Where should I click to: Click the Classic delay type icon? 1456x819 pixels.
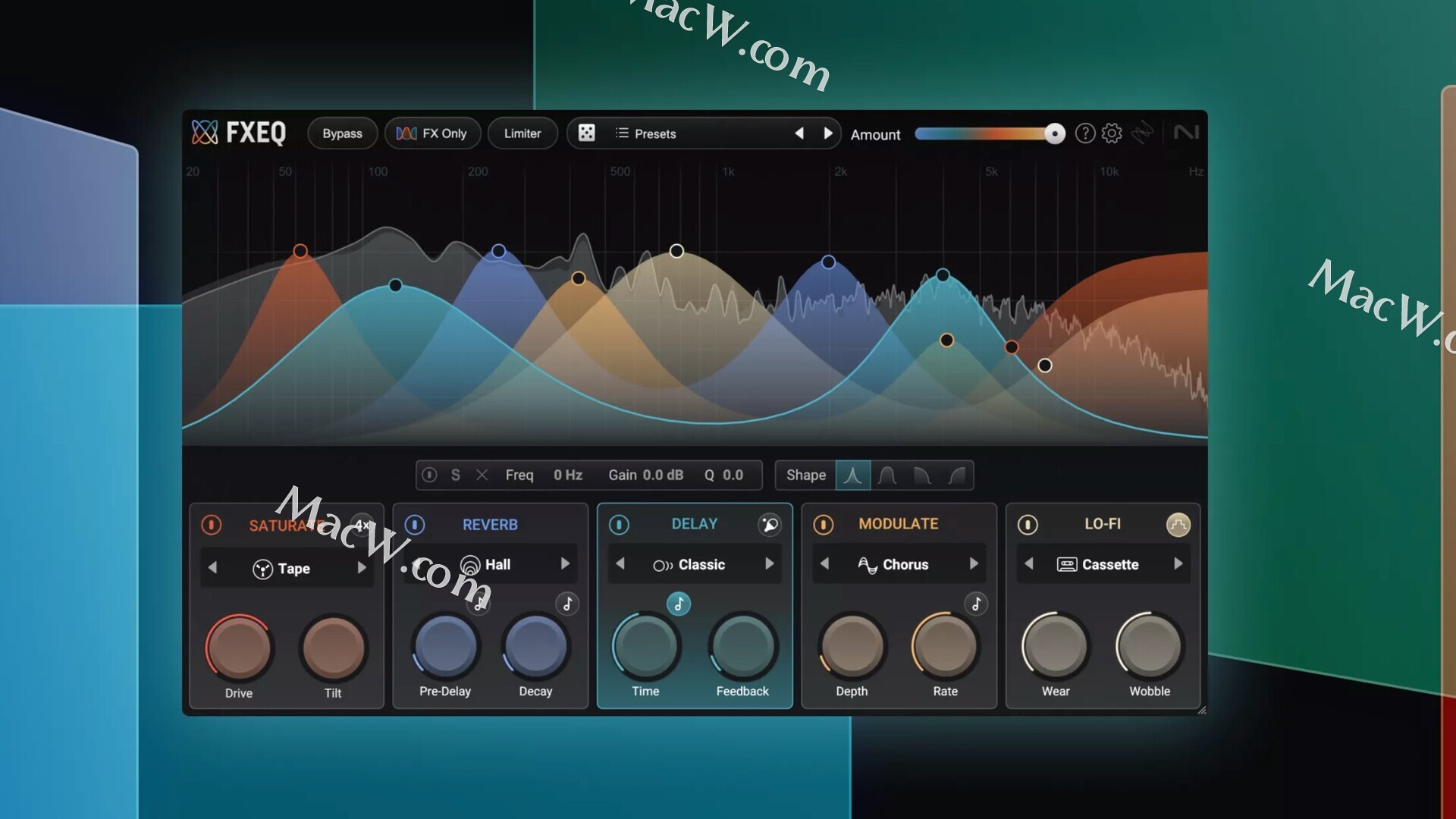click(x=663, y=566)
